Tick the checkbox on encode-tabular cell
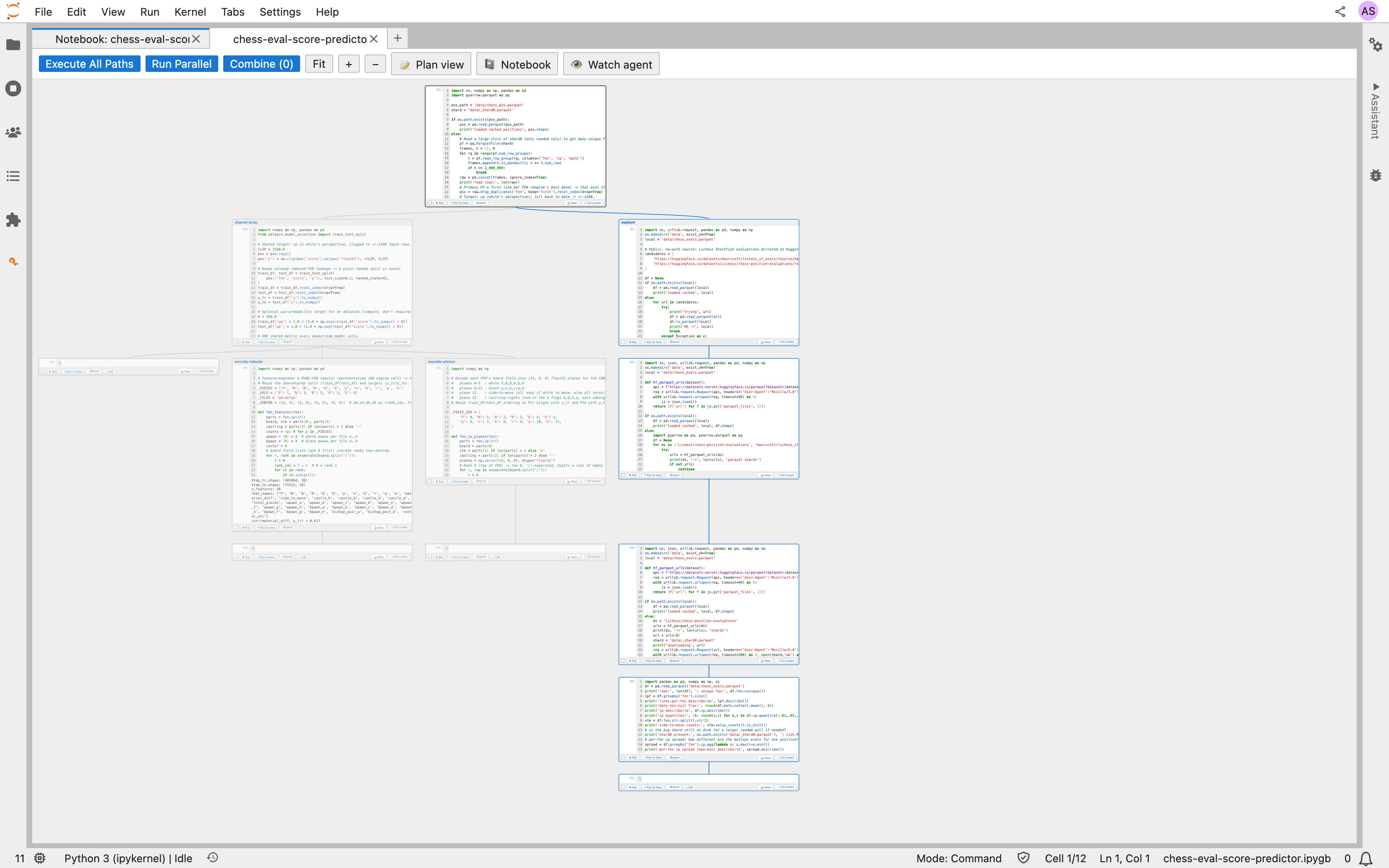1389x868 pixels. click(x=237, y=527)
